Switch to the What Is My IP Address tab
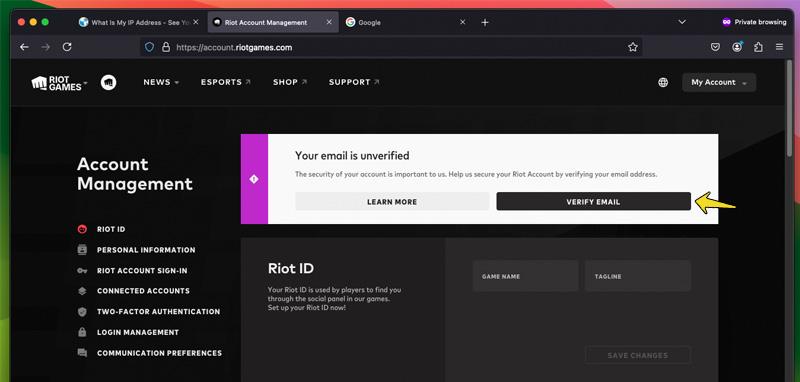The image size is (800, 382). click(x=138, y=22)
